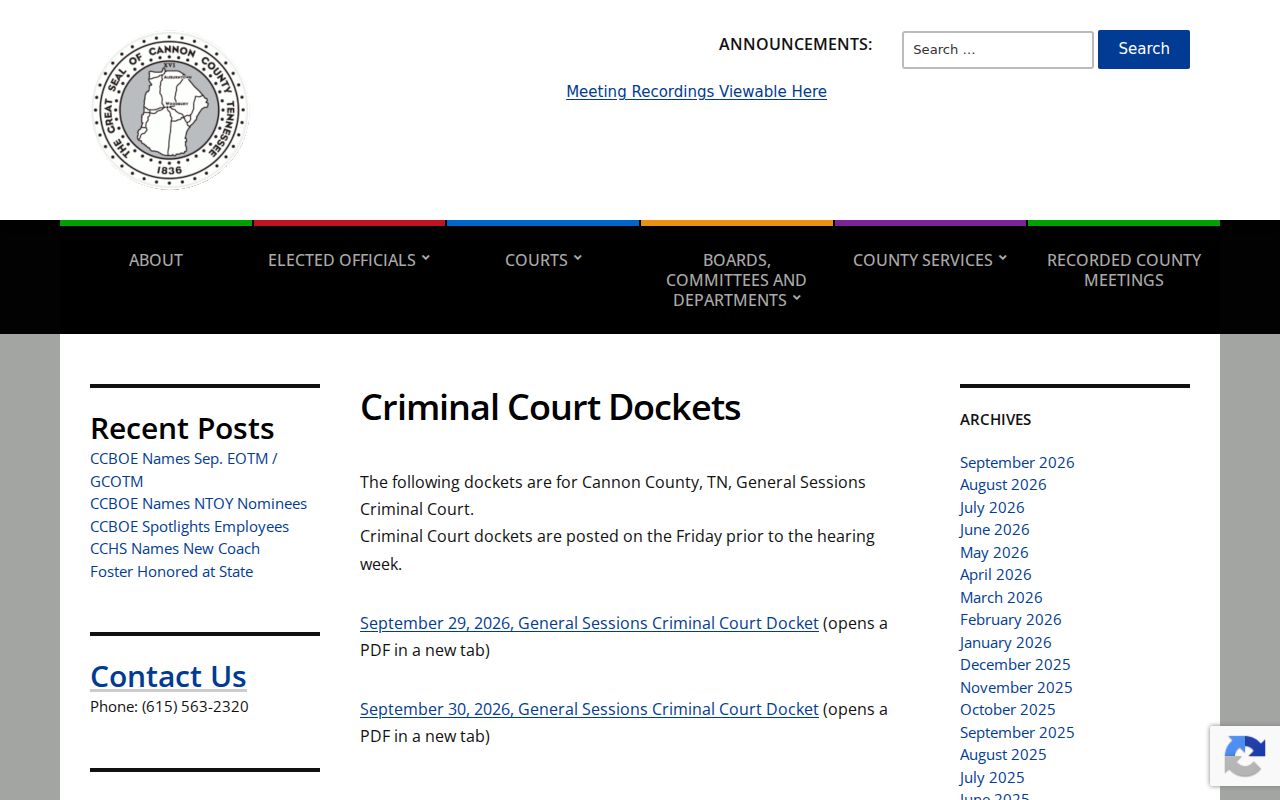The height and width of the screenshot is (800, 1280).
Task: Open the June 2026 archive
Action: 994,530
